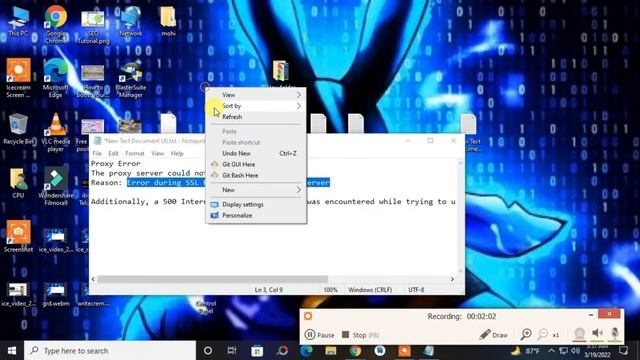Click the right arrow of Notepad's horizontal scrollbar
The image size is (640, 360).
tap(452, 280)
